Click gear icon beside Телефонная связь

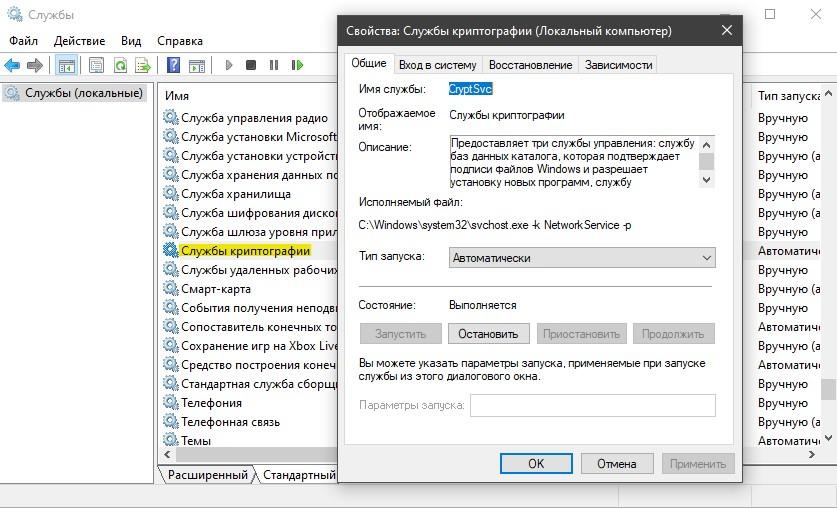(x=171, y=421)
